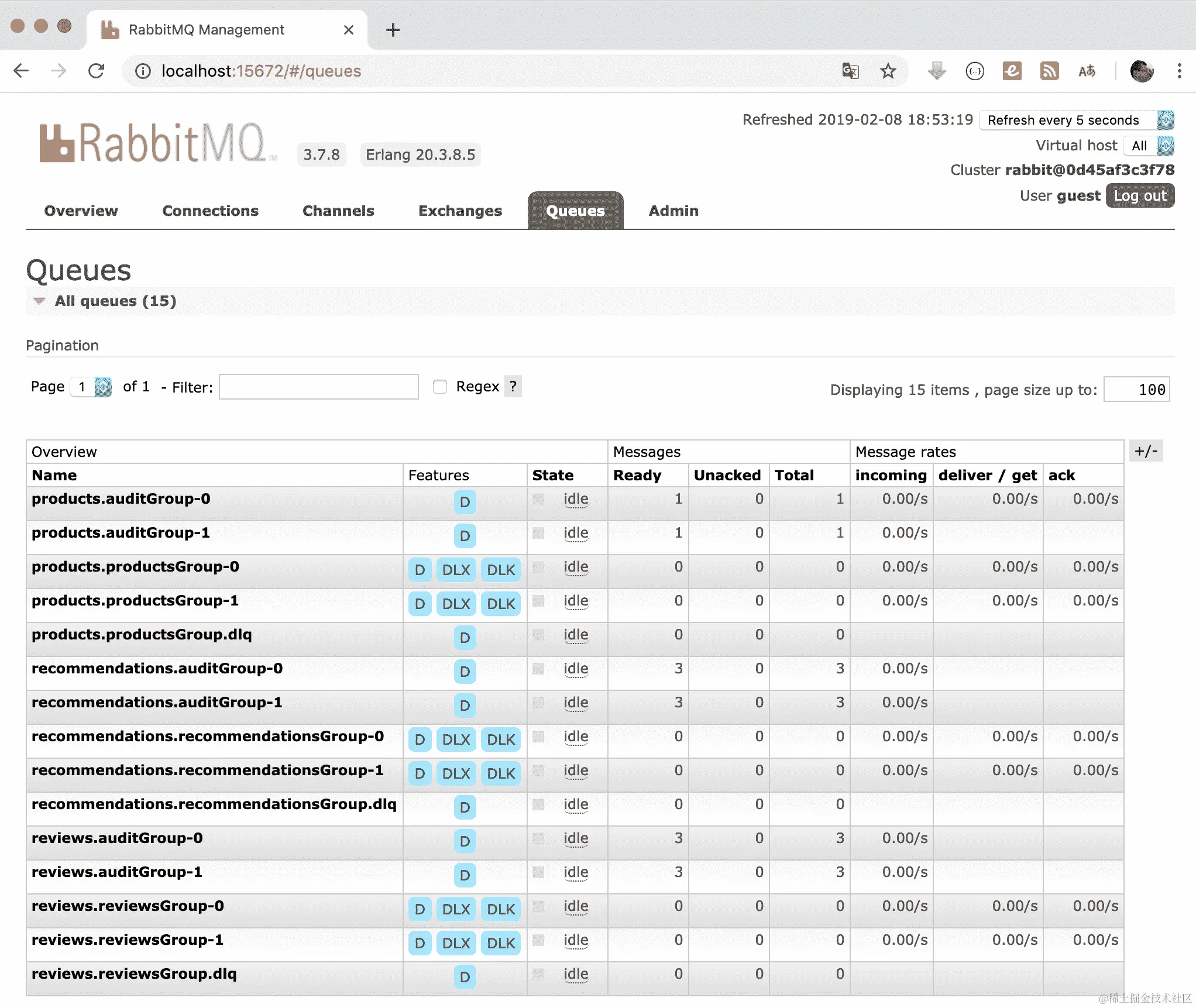Click the +/- column selector button

(1146, 451)
